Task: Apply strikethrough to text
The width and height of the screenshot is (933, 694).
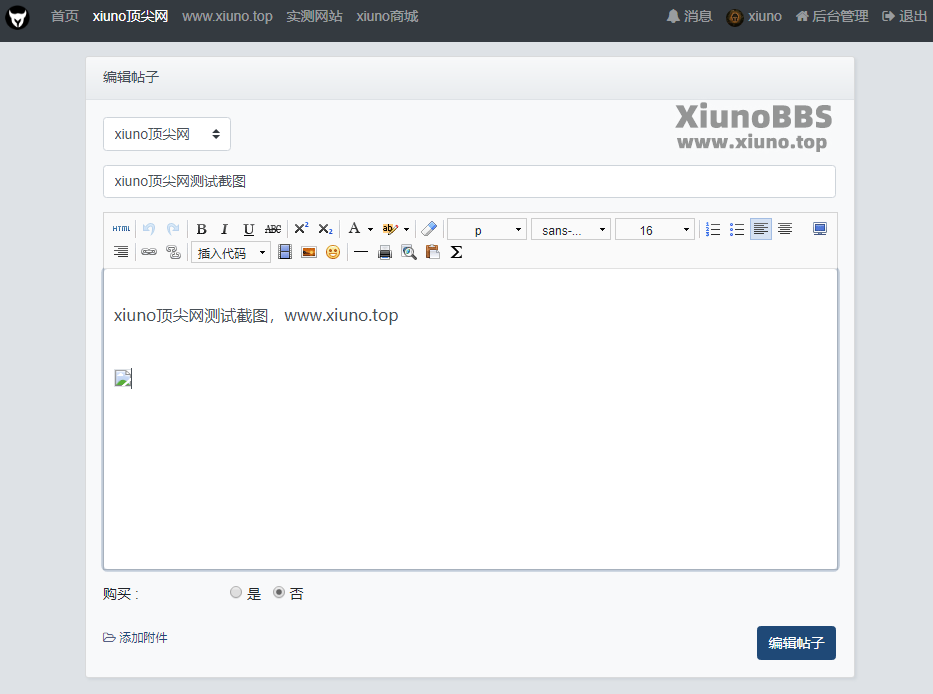Action: [273, 229]
